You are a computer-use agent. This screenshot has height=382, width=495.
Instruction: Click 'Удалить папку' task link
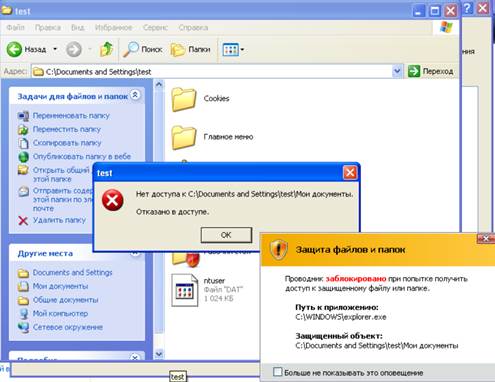pos(59,220)
